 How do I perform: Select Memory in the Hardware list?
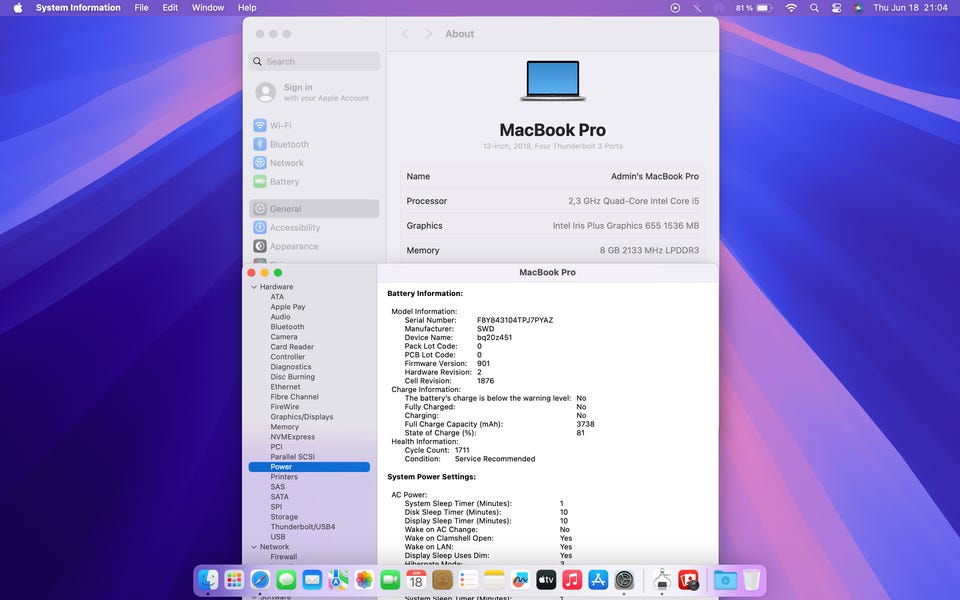pos(285,427)
